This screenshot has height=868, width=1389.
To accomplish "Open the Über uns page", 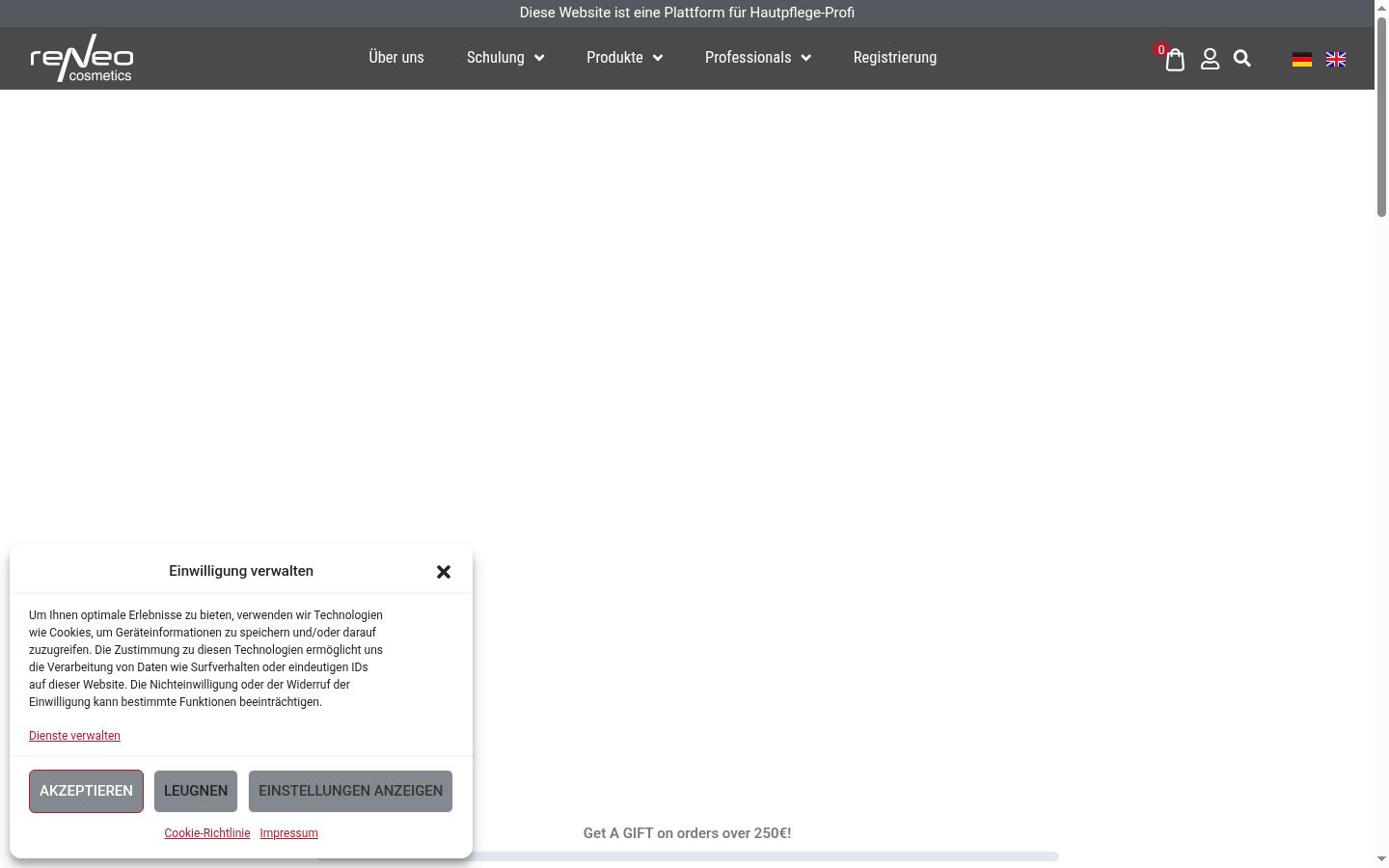I will click(396, 58).
